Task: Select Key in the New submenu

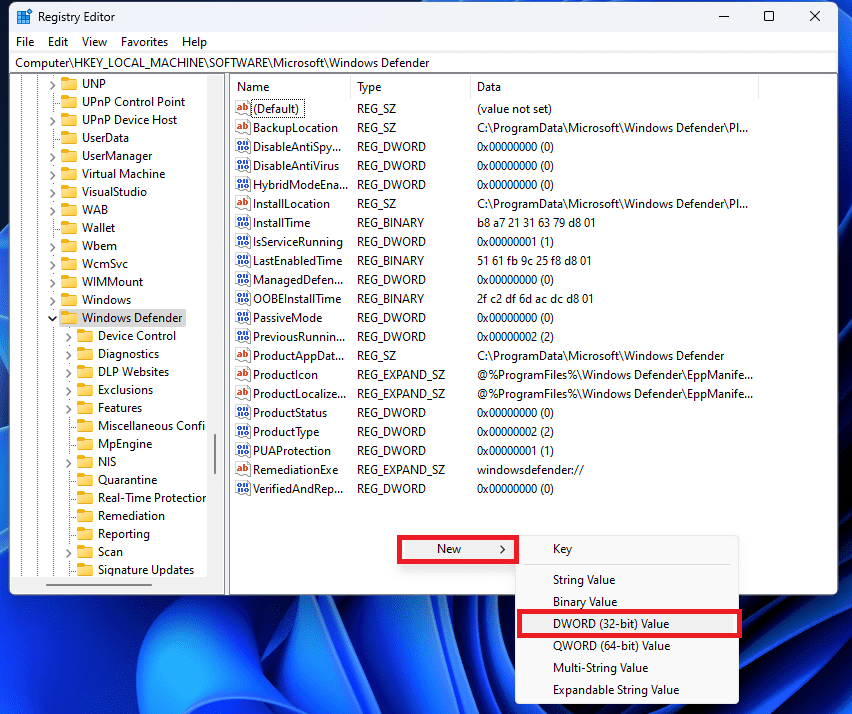Action: tap(627, 549)
